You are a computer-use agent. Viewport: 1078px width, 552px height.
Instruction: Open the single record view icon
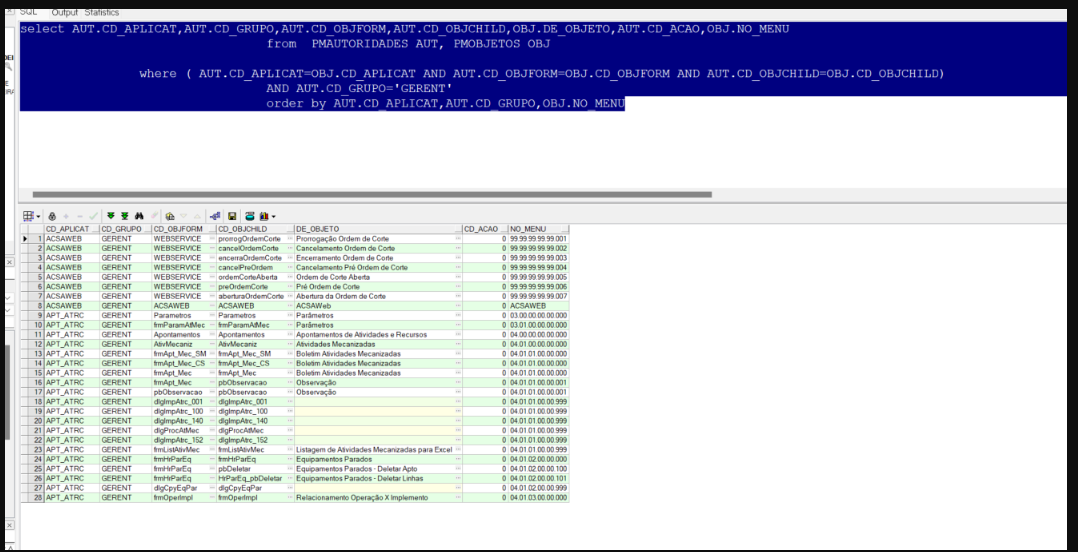point(170,216)
